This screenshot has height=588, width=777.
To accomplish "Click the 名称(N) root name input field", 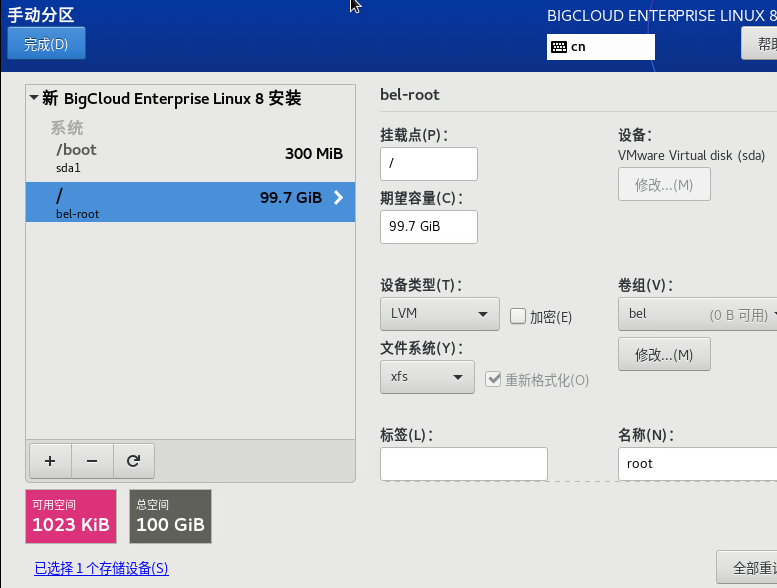I will 697,464.
